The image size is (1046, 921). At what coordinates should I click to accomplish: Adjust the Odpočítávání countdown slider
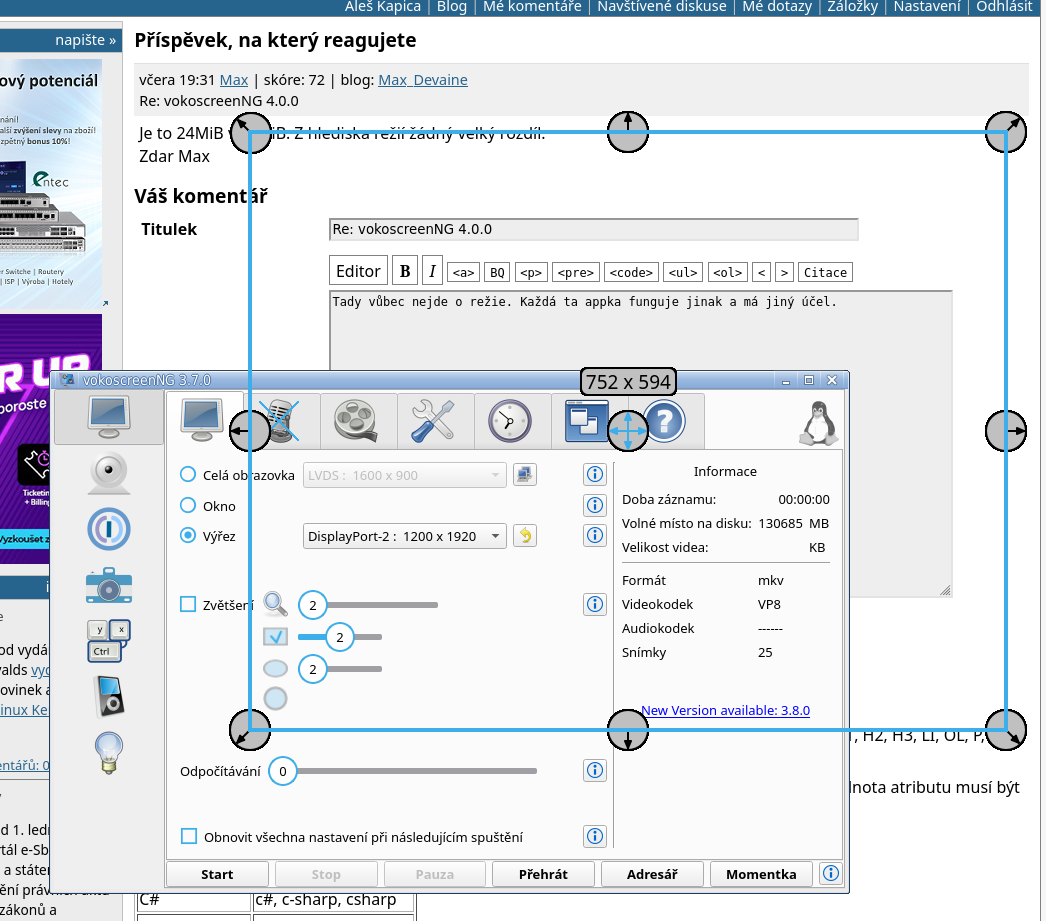click(403, 771)
